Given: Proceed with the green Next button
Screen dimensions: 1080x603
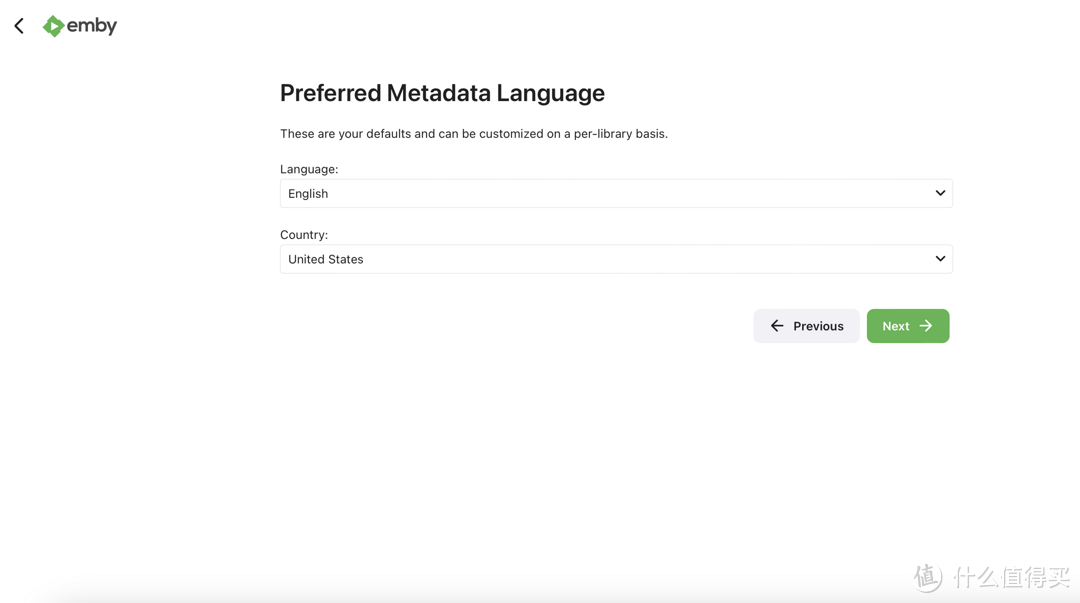Looking at the screenshot, I should coord(907,326).
